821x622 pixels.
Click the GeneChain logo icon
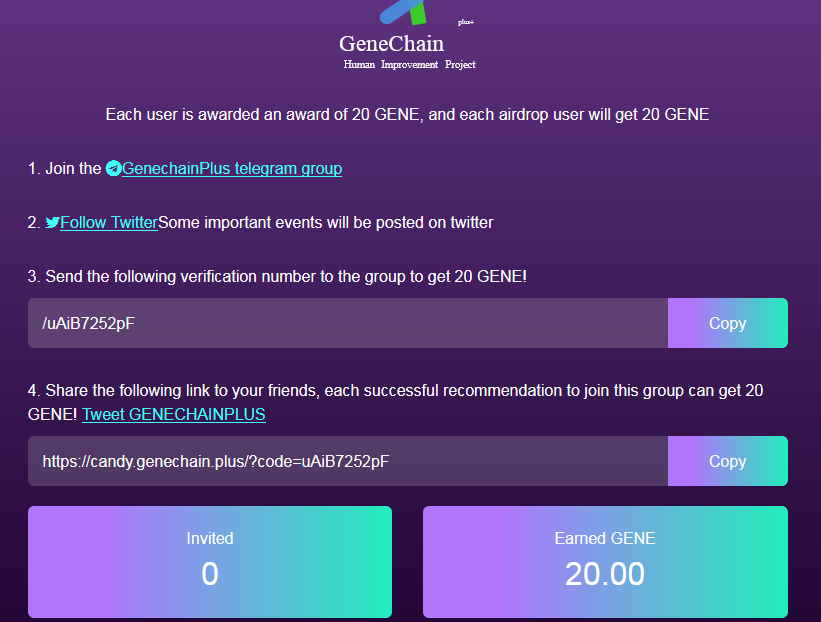pos(405,12)
